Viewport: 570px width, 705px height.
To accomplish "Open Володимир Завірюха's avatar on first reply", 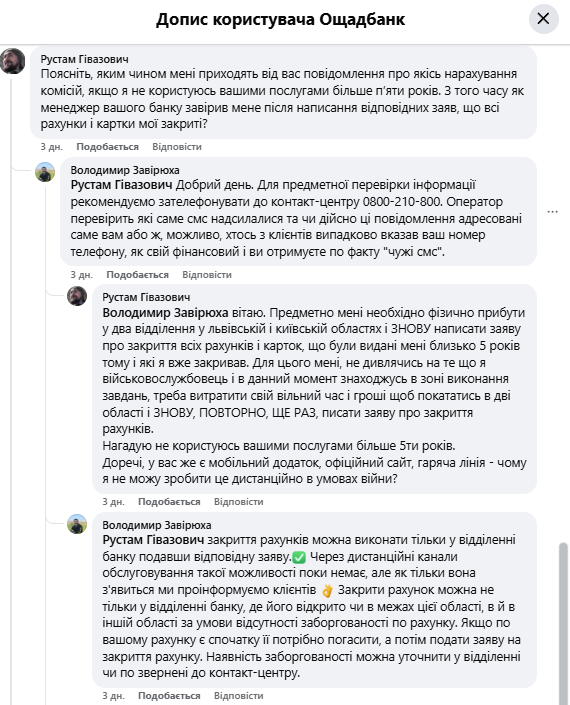I will [x=45, y=172].
